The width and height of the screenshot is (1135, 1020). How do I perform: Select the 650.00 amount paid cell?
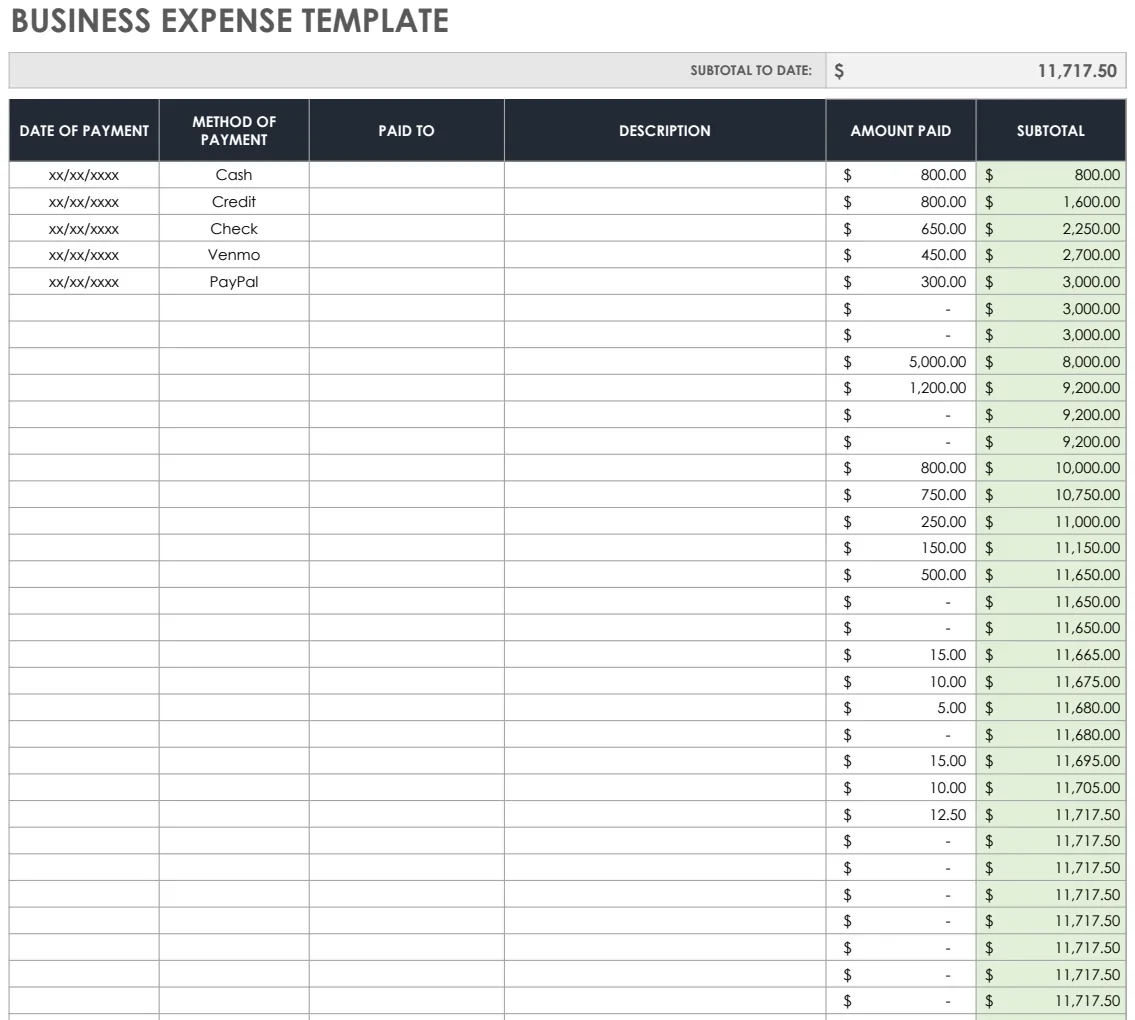pos(900,229)
